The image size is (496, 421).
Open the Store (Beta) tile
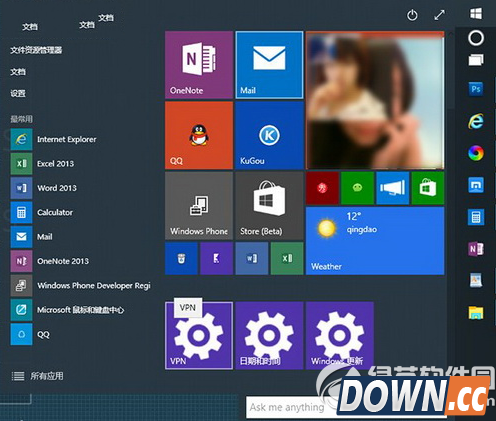tap(269, 206)
